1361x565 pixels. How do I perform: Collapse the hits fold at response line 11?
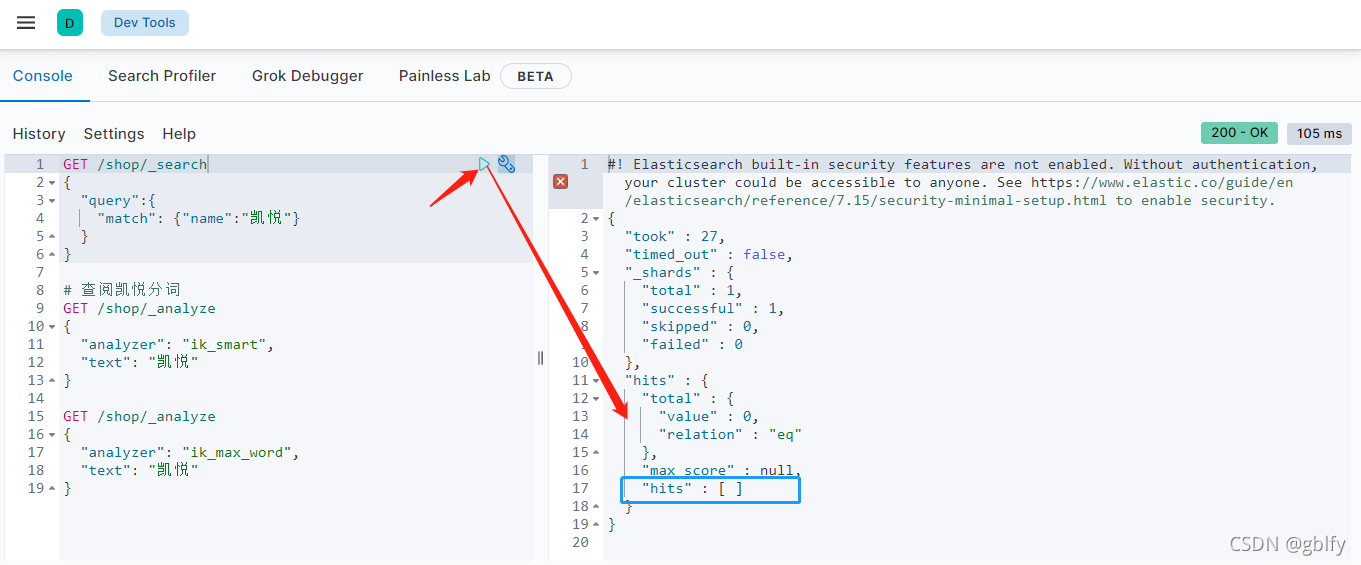(x=596, y=380)
